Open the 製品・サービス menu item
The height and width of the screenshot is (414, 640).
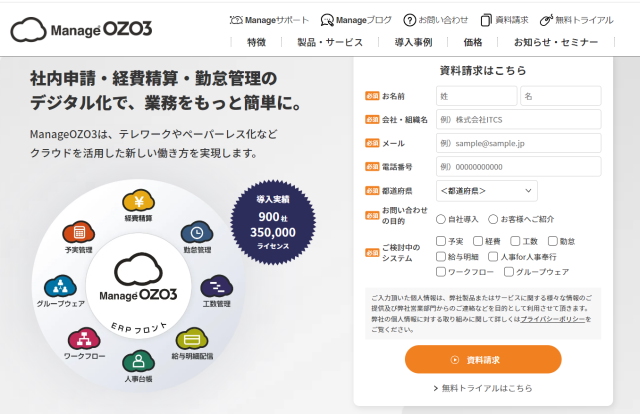[x=330, y=42]
